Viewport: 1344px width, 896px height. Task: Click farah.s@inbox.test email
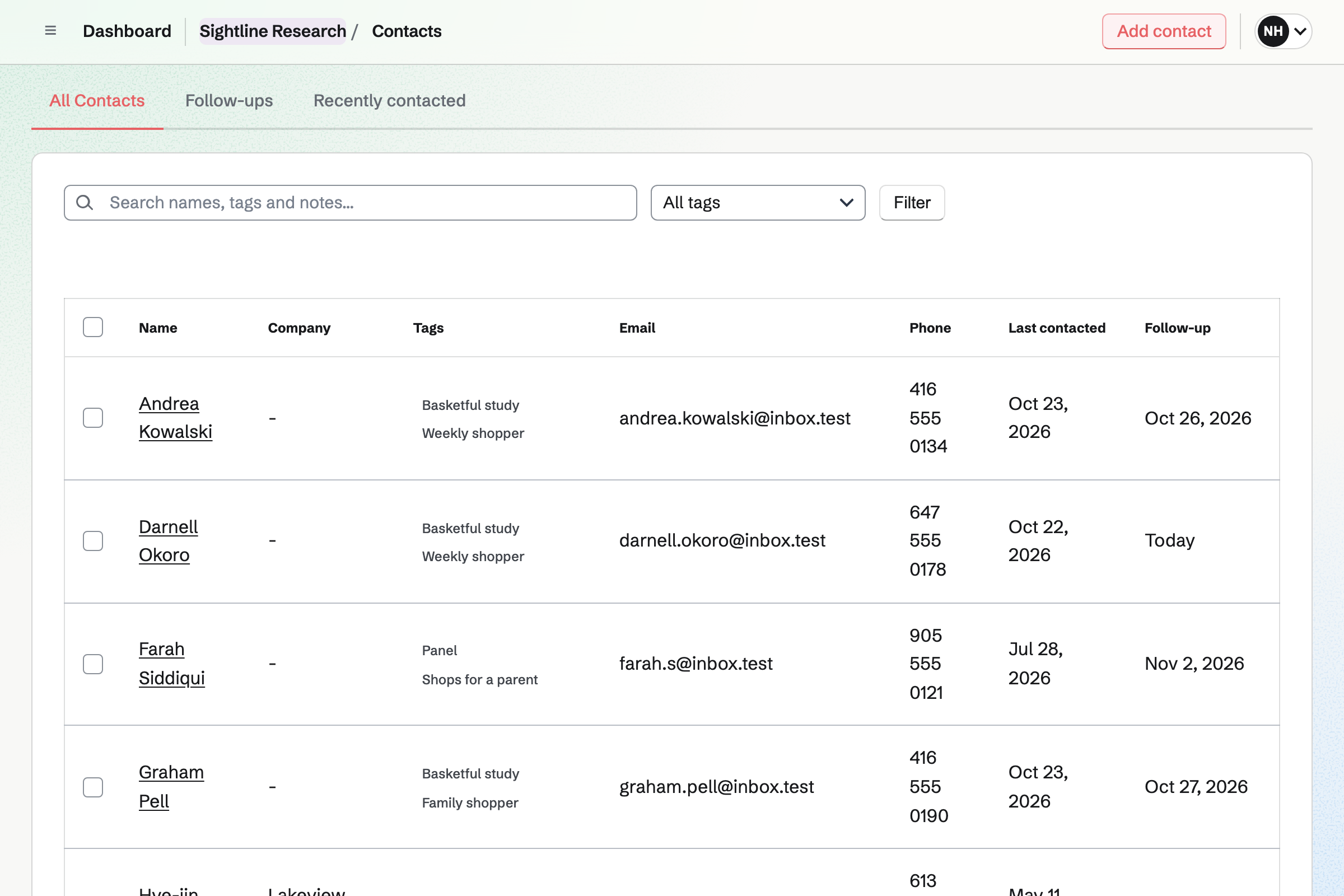(696, 664)
